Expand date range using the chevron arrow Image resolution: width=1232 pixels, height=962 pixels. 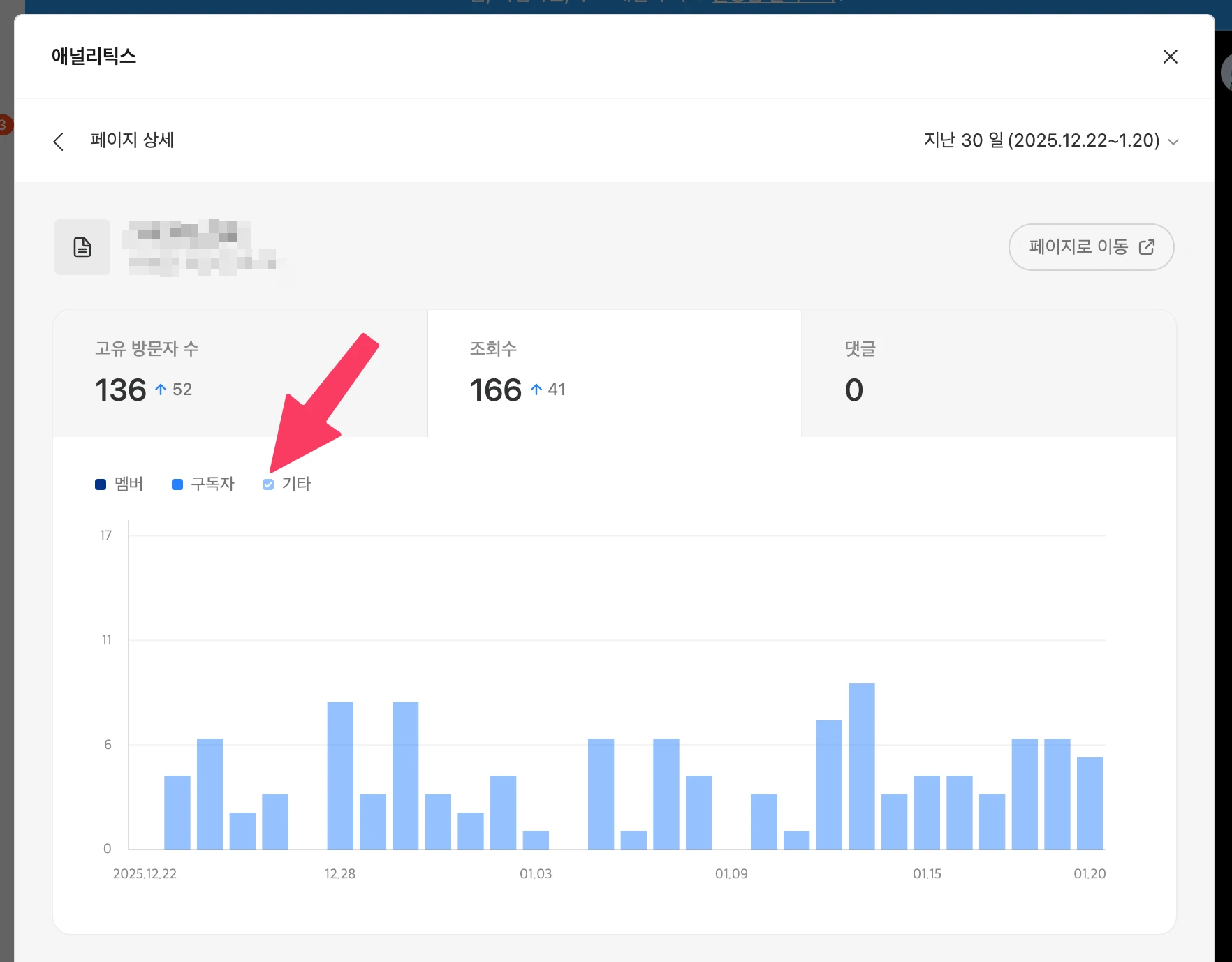click(1173, 142)
